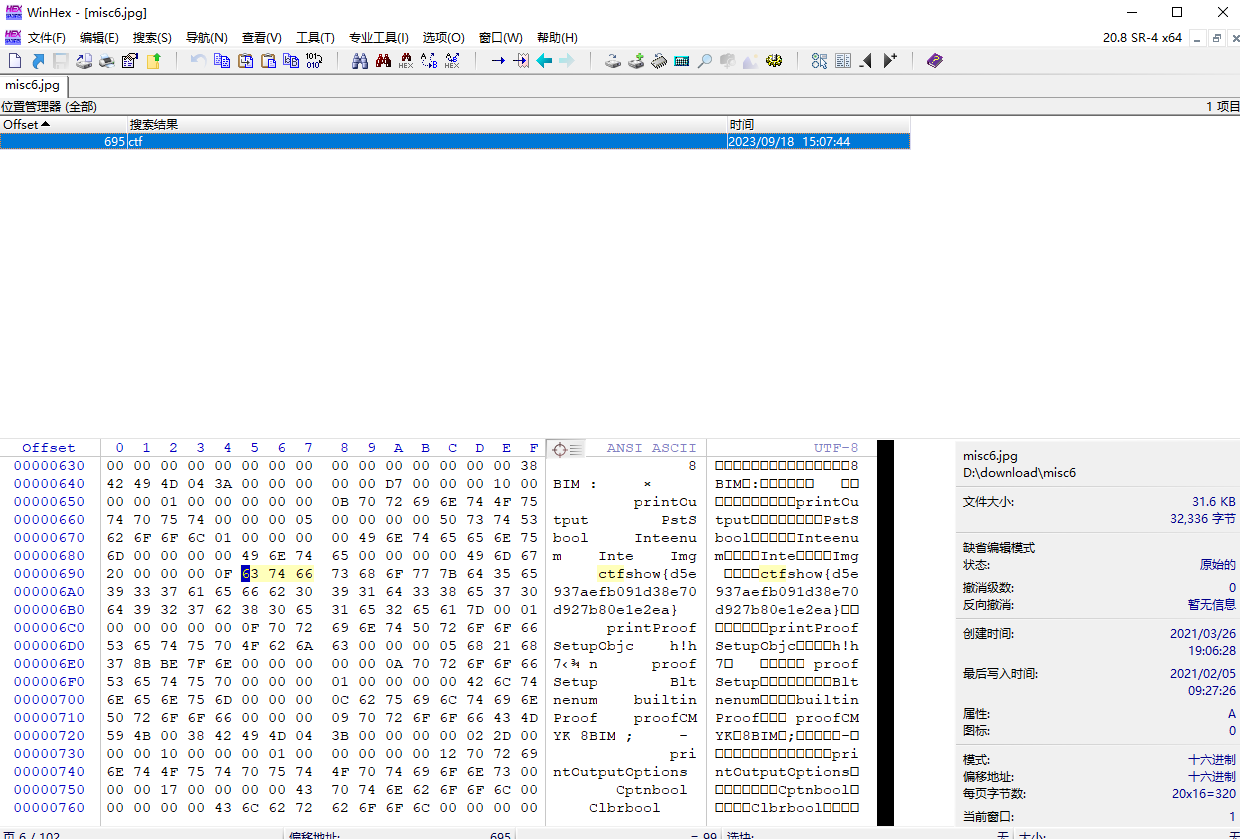
Task: Click the greyed-out Save floppy disk icon
Action: [x=61, y=61]
